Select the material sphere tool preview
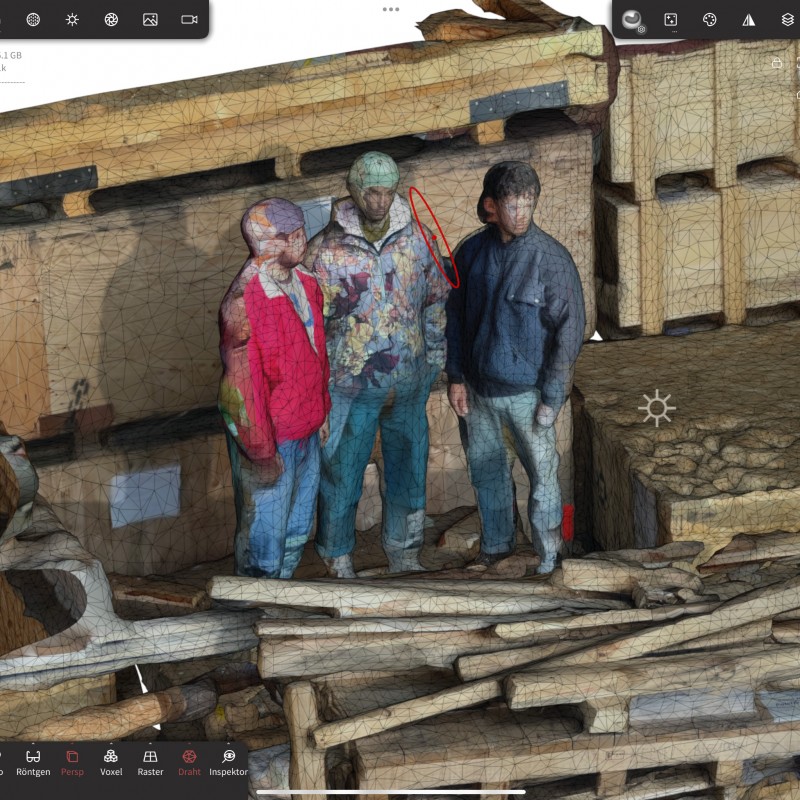The image size is (800, 800). click(x=632, y=19)
